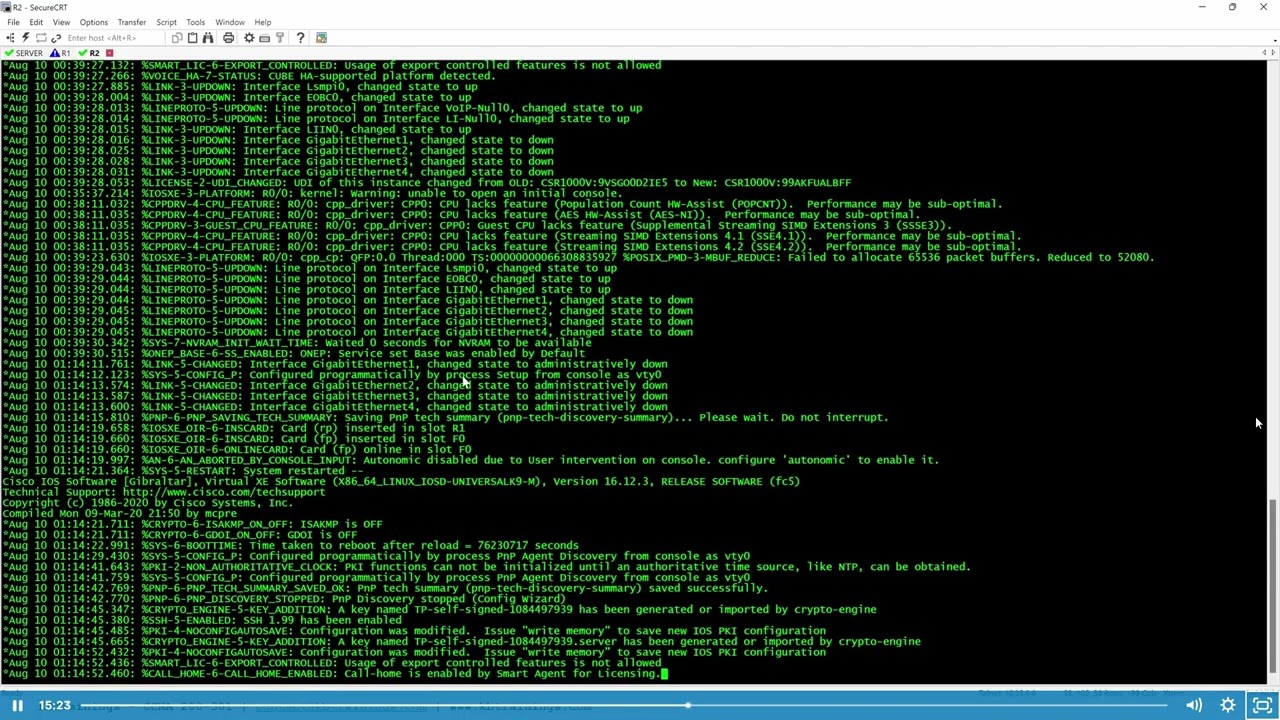Open the View menu
Screen dimensions: 1280x720
click(x=61, y=22)
